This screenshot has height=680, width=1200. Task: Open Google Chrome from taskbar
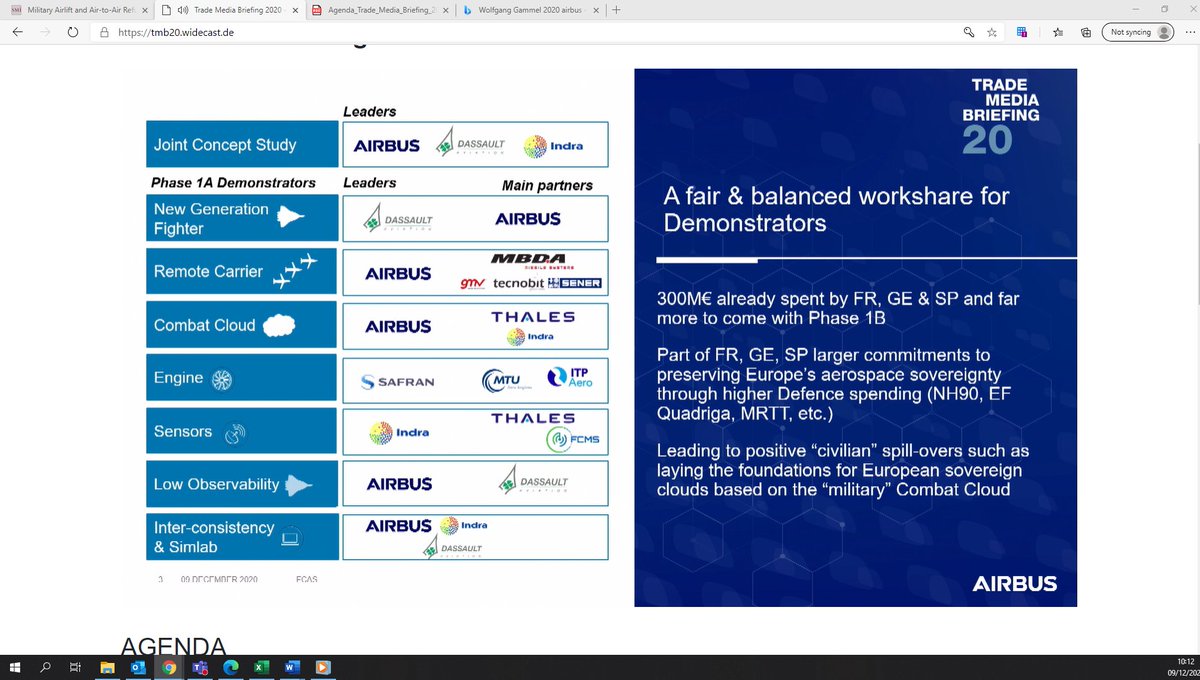[169, 667]
